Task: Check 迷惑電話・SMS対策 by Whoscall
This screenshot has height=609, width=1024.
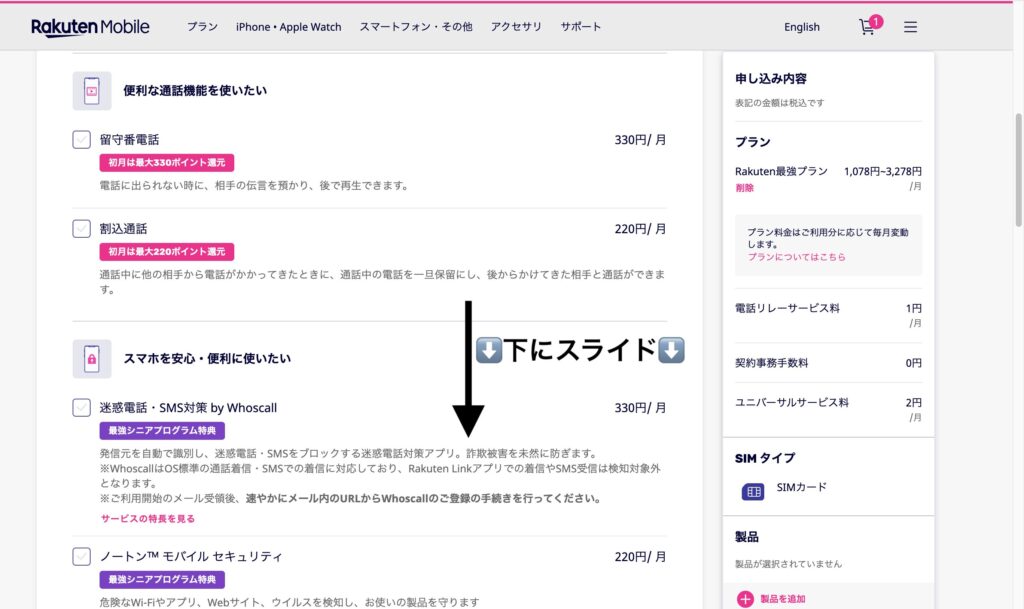Action: coord(82,407)
